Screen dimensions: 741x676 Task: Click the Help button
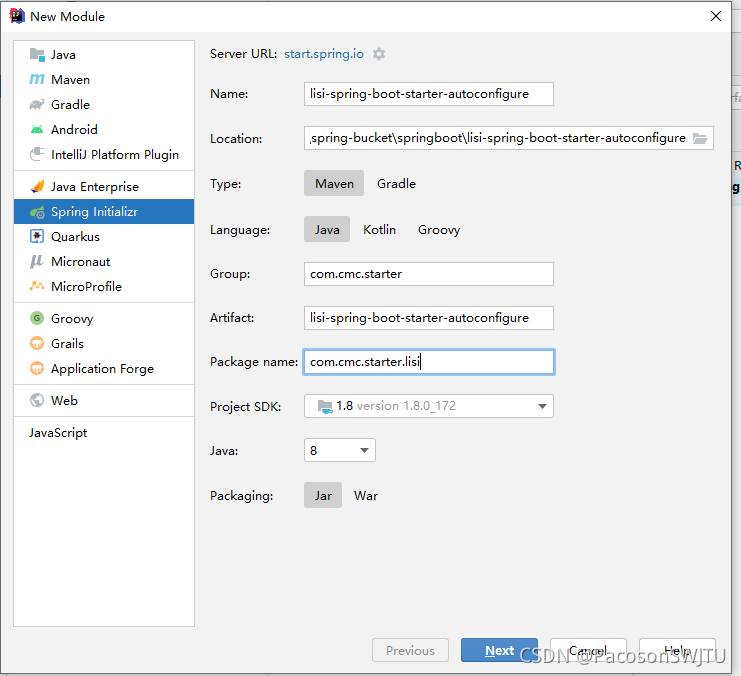[677, 650]
